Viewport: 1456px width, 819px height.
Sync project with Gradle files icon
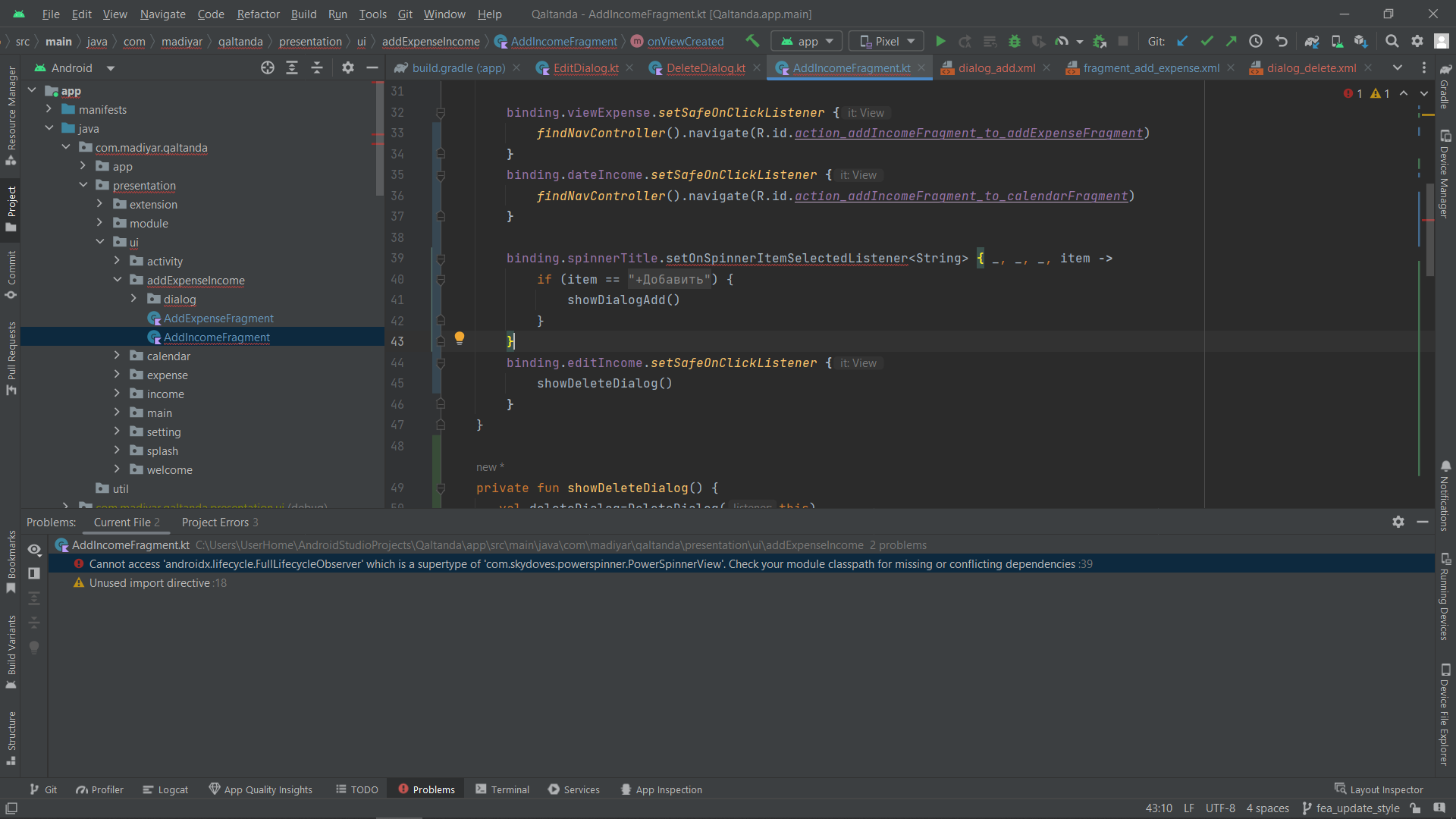[1311, 41]
